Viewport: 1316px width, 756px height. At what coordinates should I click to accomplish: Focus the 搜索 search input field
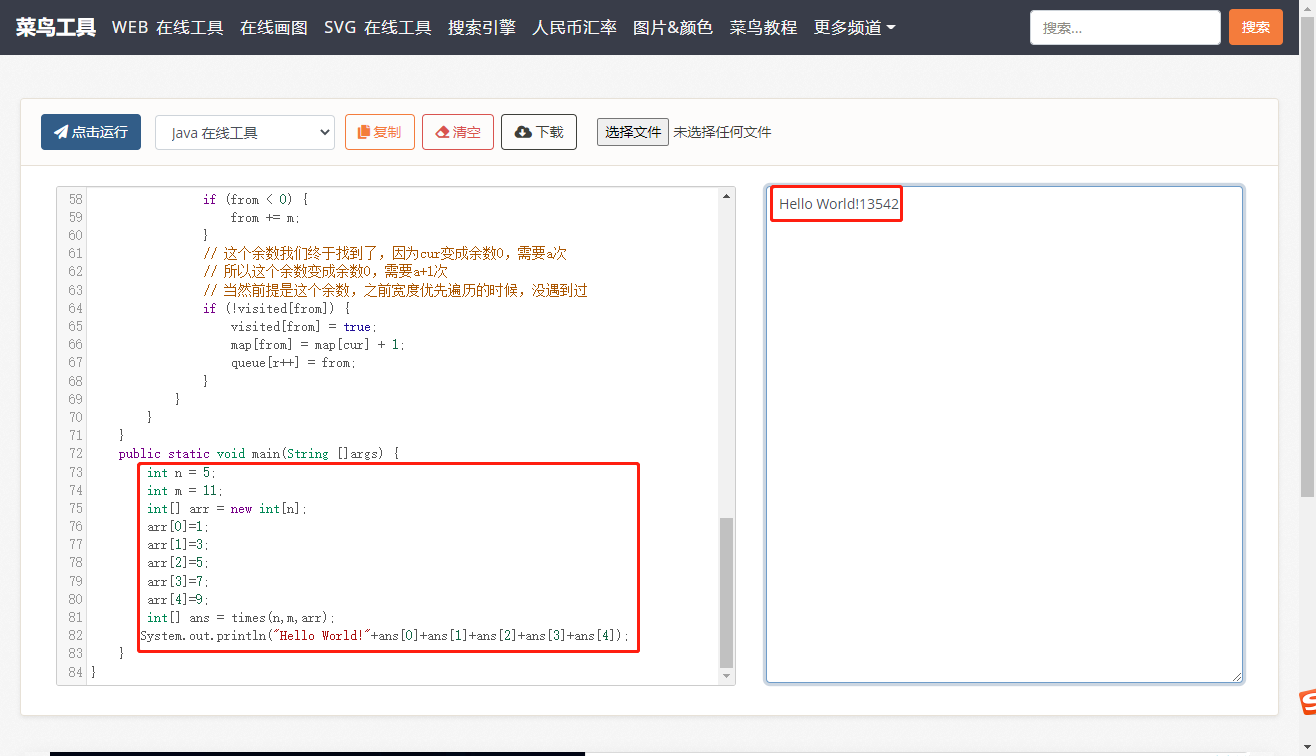[x=1125, y=27]
